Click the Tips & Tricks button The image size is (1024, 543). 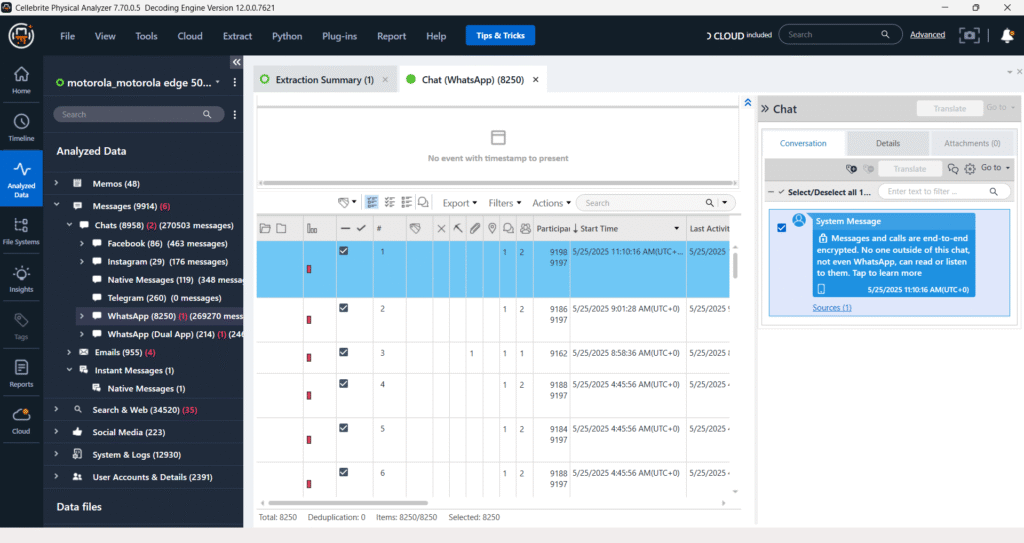click(500, 35)
